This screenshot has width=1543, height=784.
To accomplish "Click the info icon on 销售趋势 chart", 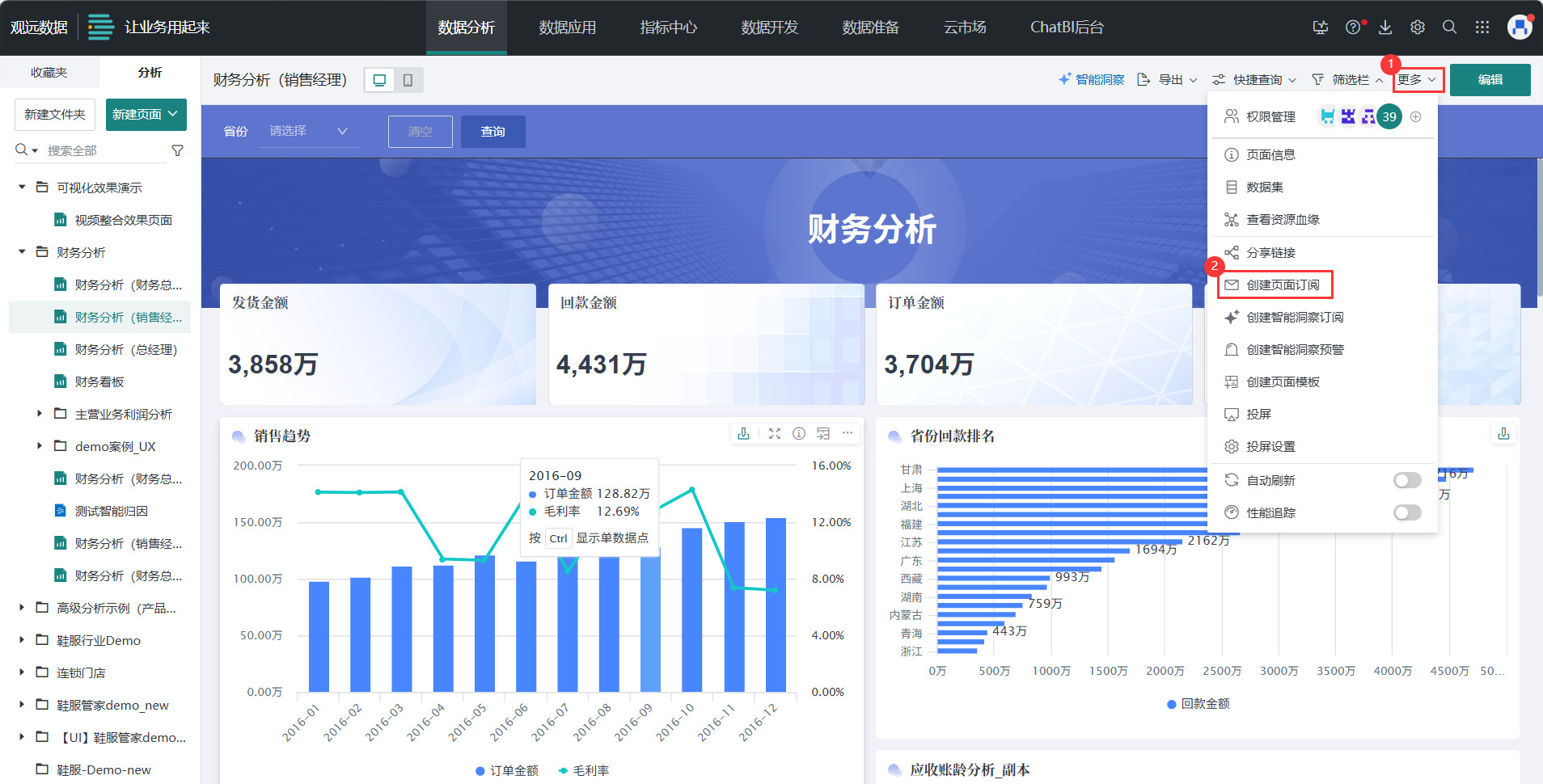I will tap(798, 434).
